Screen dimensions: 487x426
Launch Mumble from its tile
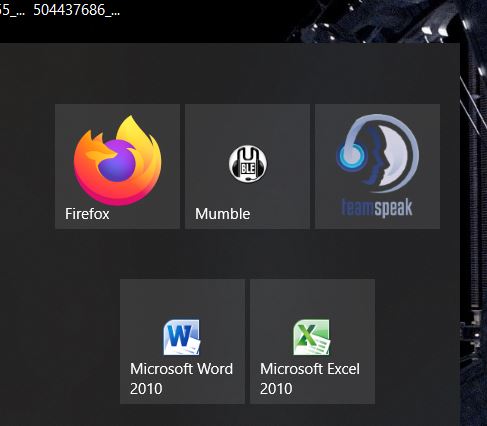247,166
